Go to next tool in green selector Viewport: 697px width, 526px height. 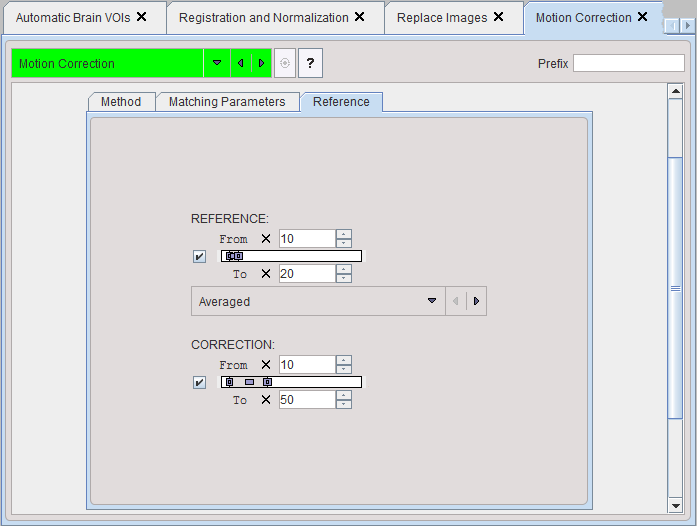pyautogui.click(x=261, y=63)
